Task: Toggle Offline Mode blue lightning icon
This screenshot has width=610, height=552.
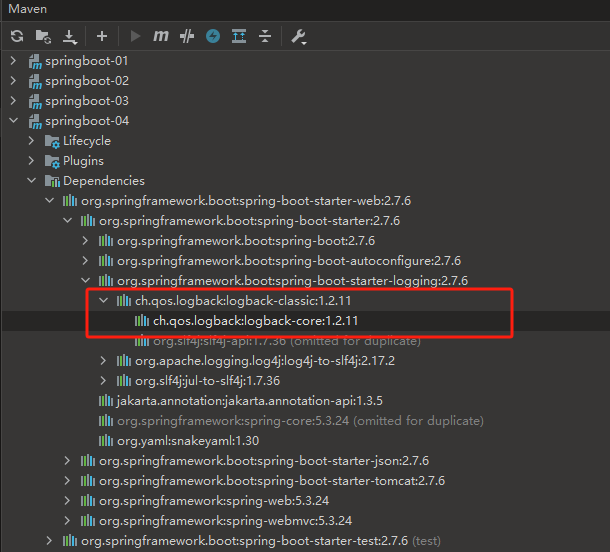Action: [x=213, y=36]
